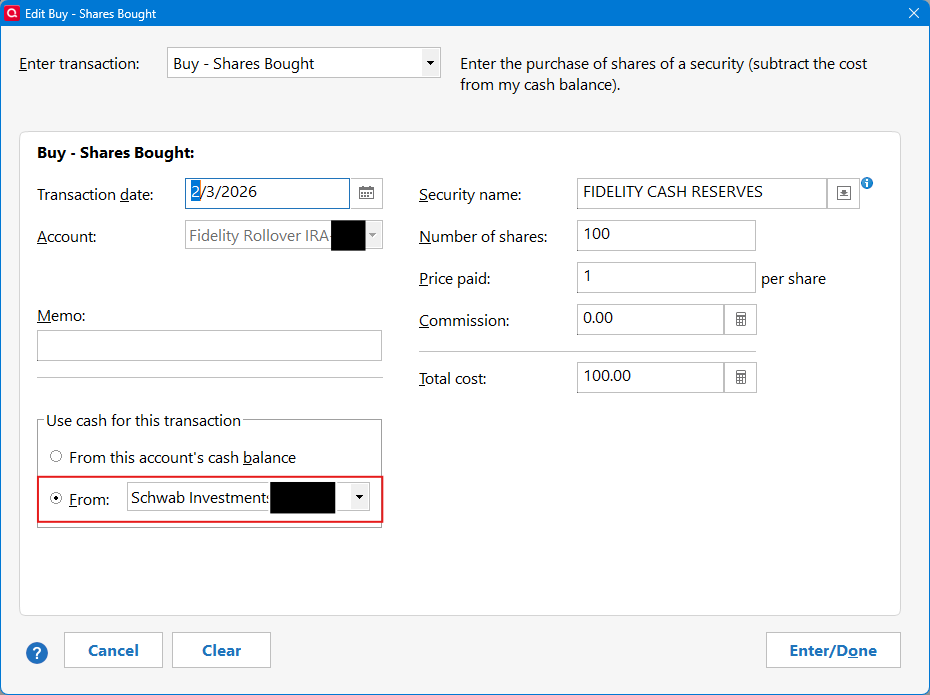Expand the Enter transaction type dropdown
The image size is (930, 695).
tap(430, 63)
